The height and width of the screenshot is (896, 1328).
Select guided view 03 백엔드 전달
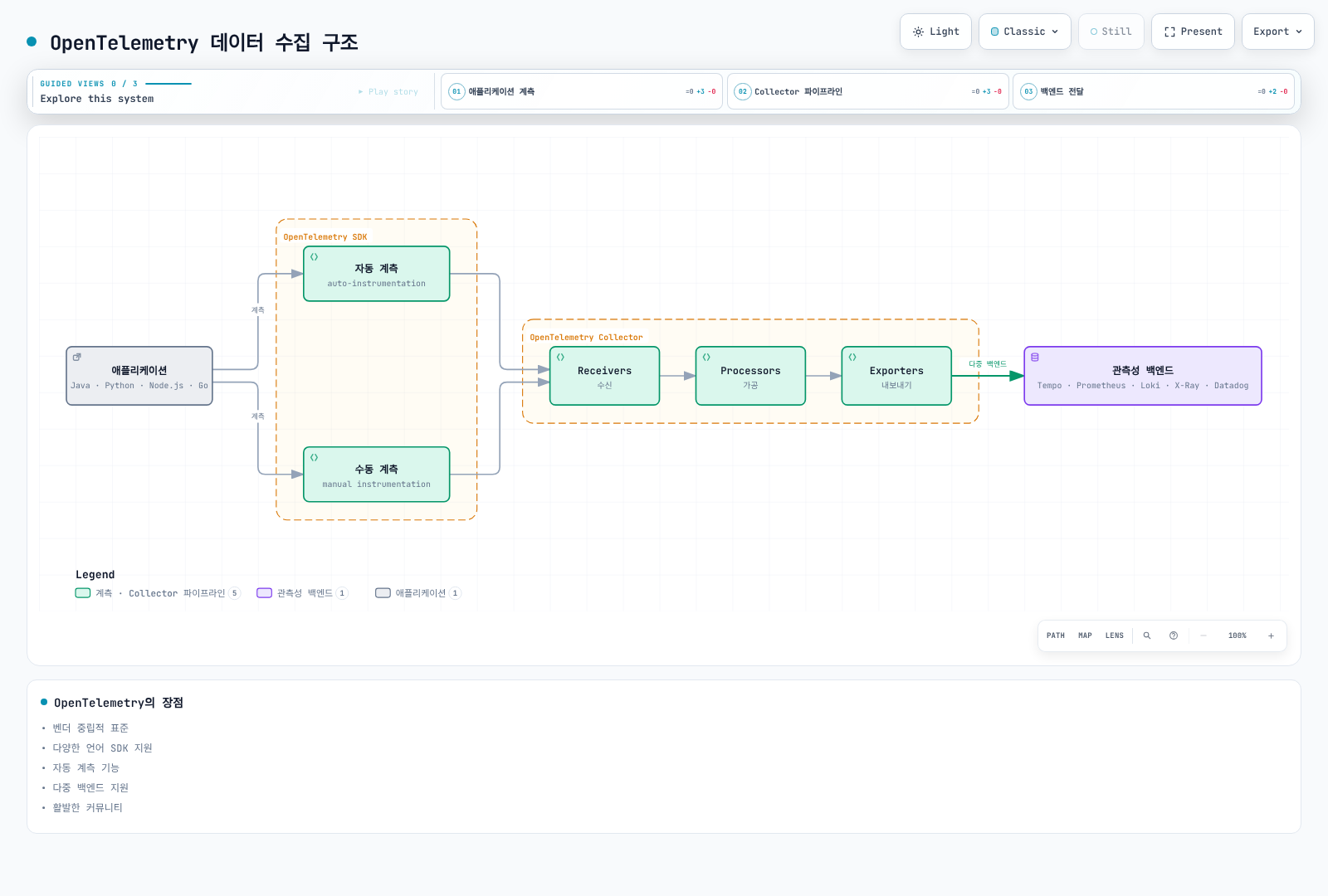pyautogui.click(x=1154, y=91)
